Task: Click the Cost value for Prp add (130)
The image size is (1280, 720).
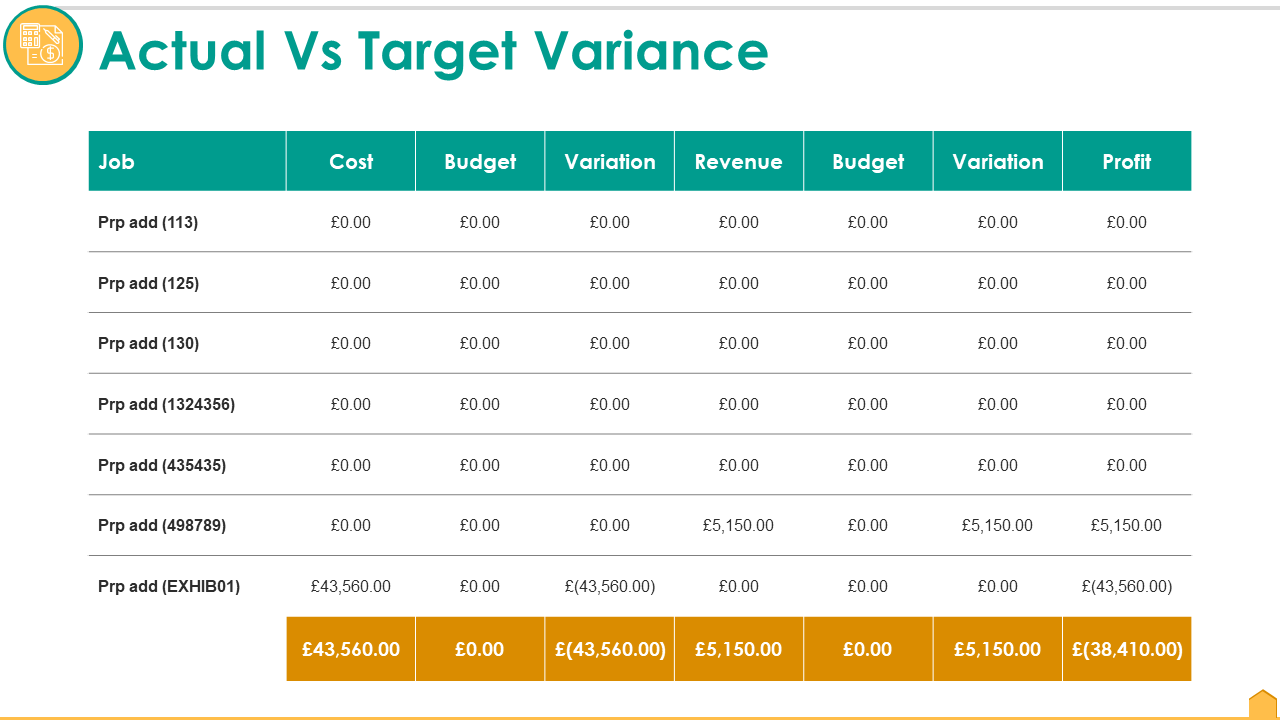Action: (351, 343)
